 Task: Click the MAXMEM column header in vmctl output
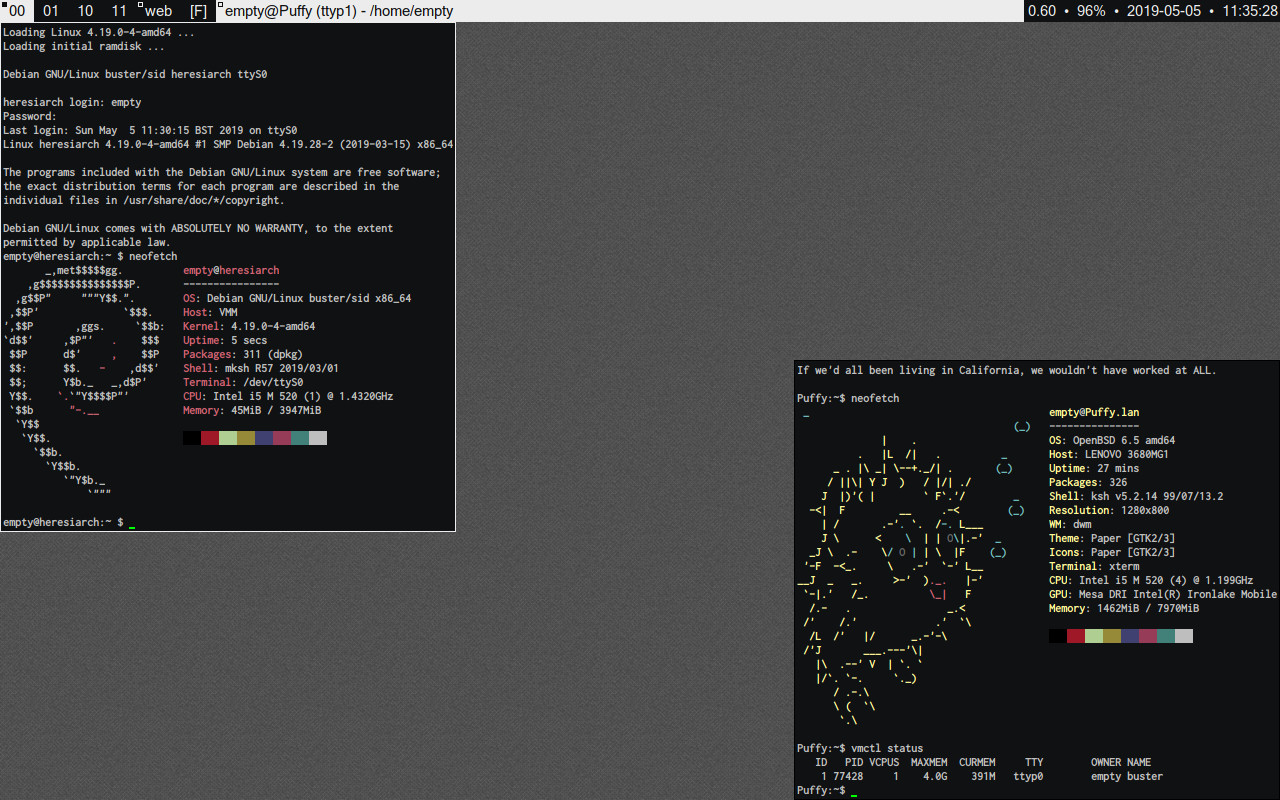coord(929,762)
